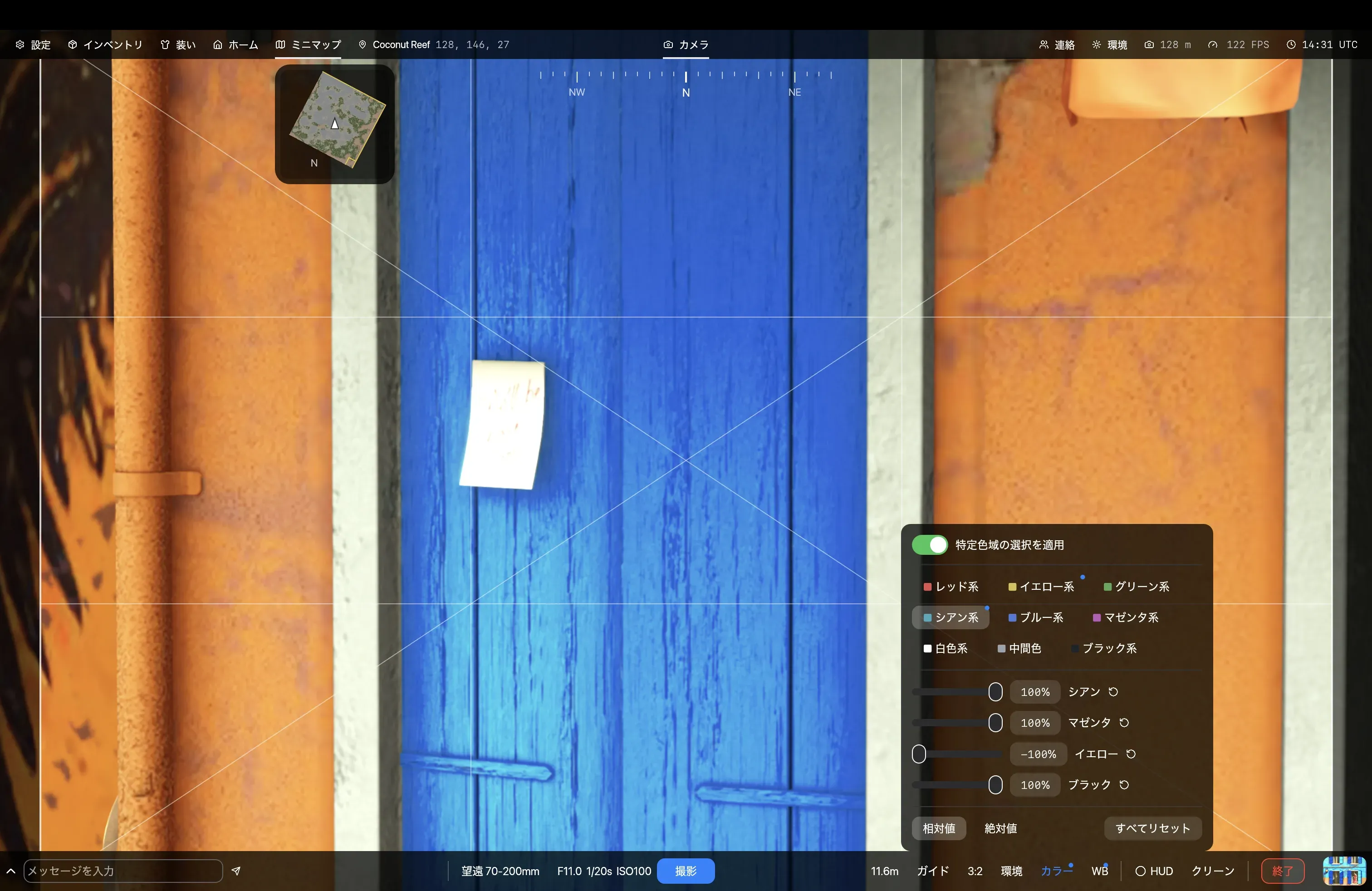Select グリーン系 color range
Image resolution: width=1372 pixels, height=891 pixels.
click(1136, 587)
